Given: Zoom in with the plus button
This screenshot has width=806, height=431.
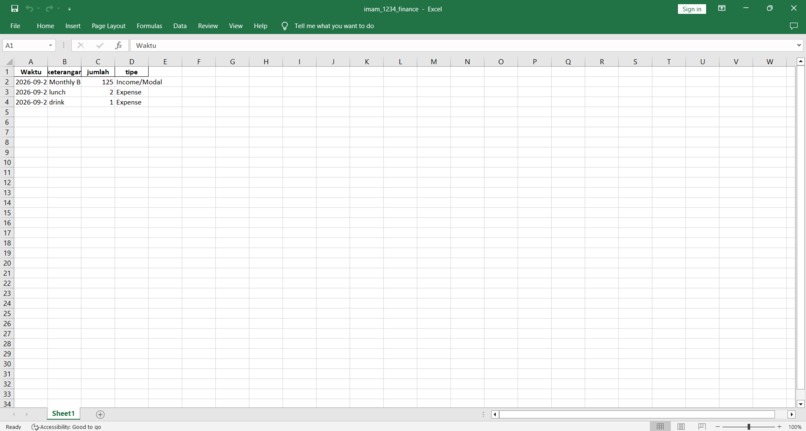Looking at the screenshot, I should click(x=779, y=427).
